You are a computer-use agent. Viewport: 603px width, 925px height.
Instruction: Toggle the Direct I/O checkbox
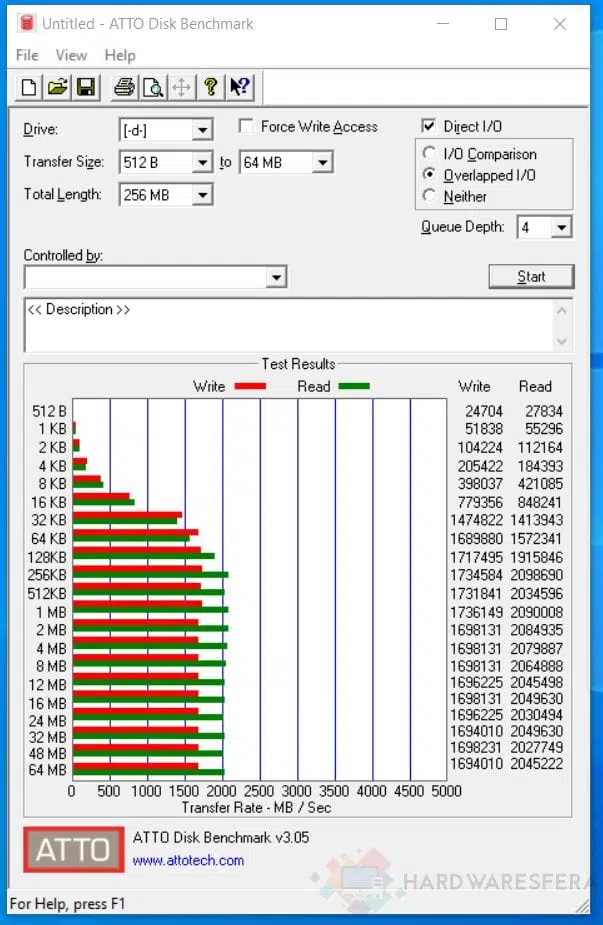(429, 126)
